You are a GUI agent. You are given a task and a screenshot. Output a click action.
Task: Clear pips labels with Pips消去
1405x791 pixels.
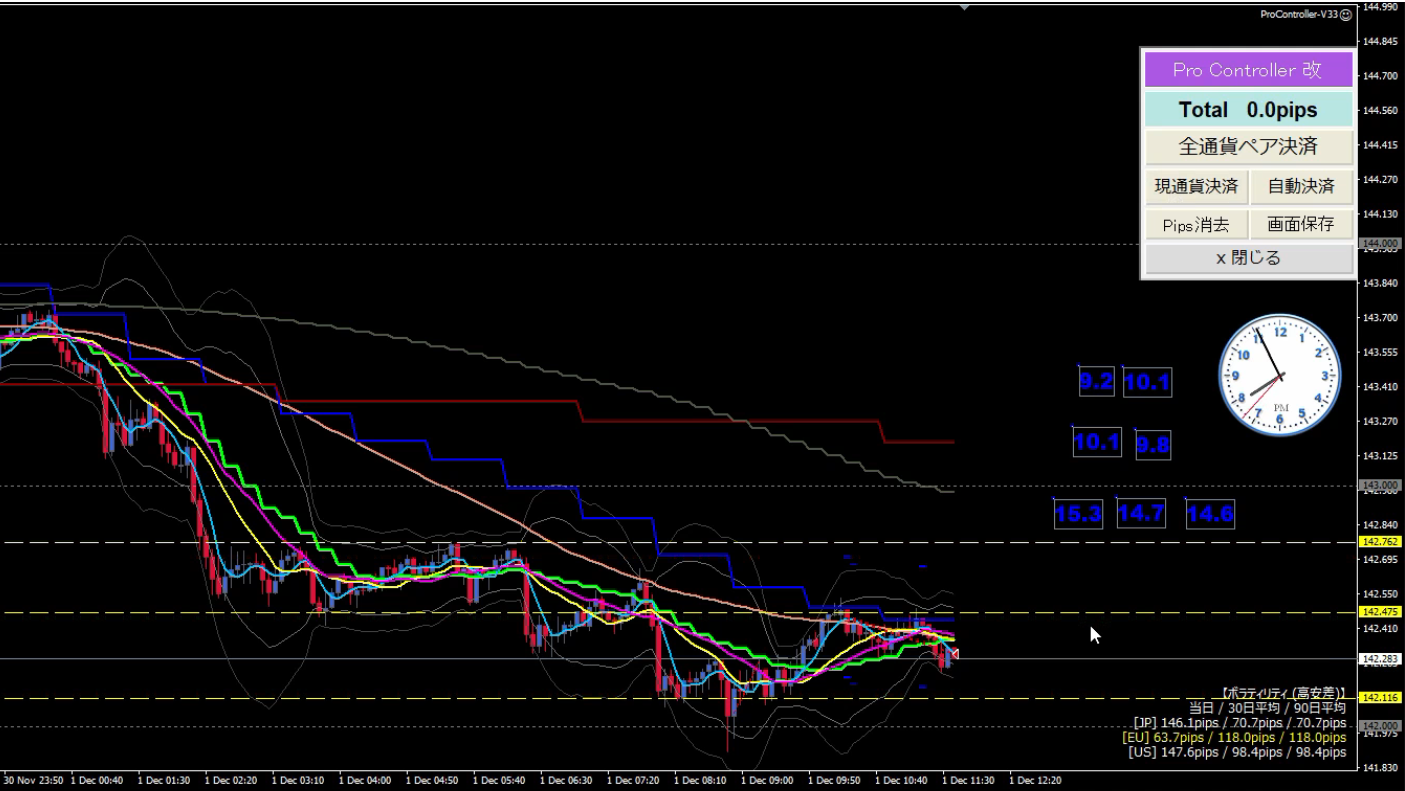(1196, 224)
